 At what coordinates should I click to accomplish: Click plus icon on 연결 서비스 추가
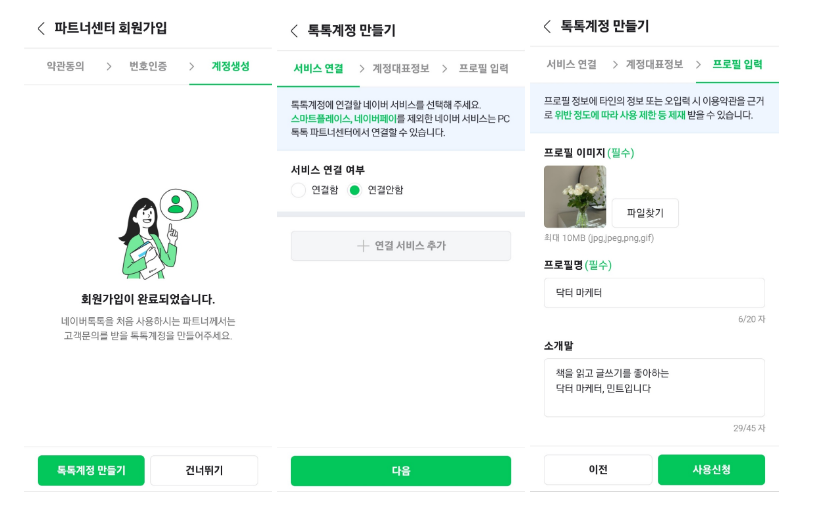[x=363, y=246]
